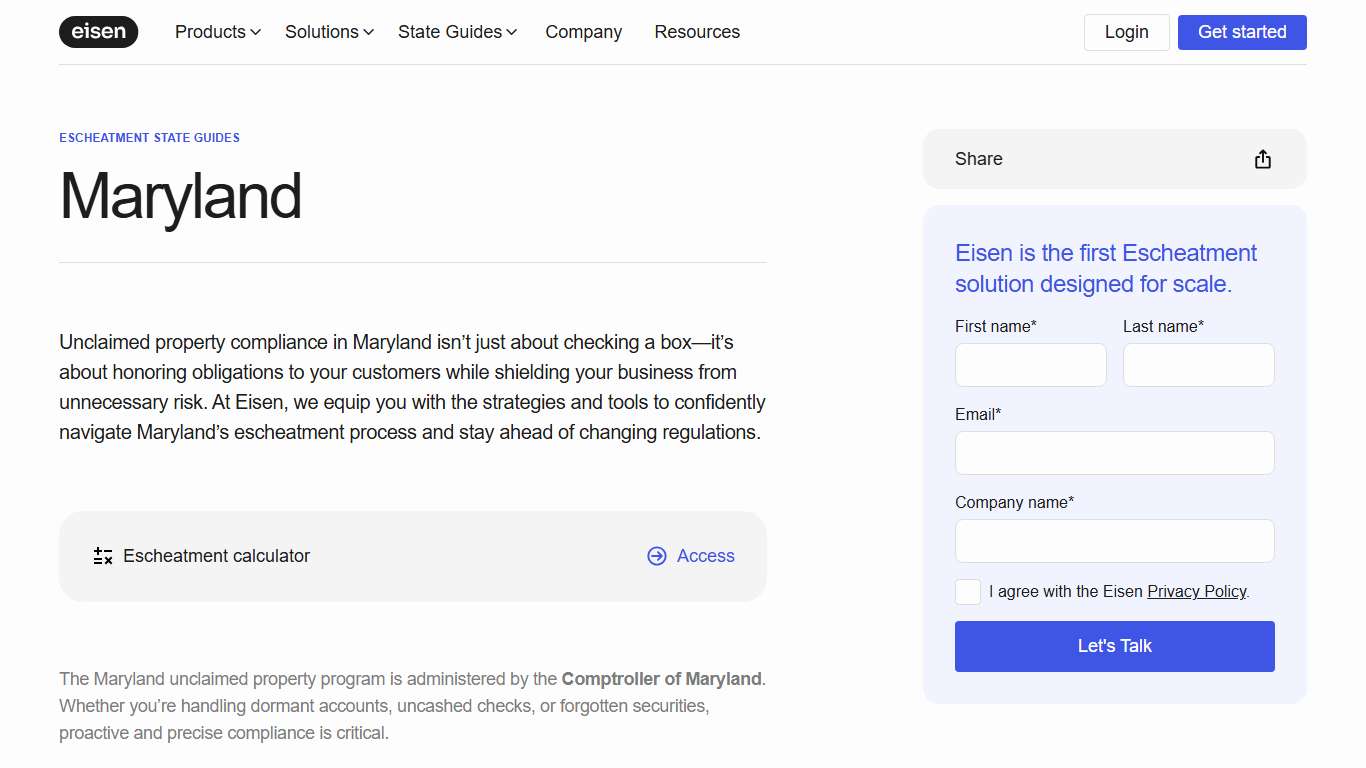Select the Company name text box
This screenshot has width=1366, height=768.
pos(1114,541)
